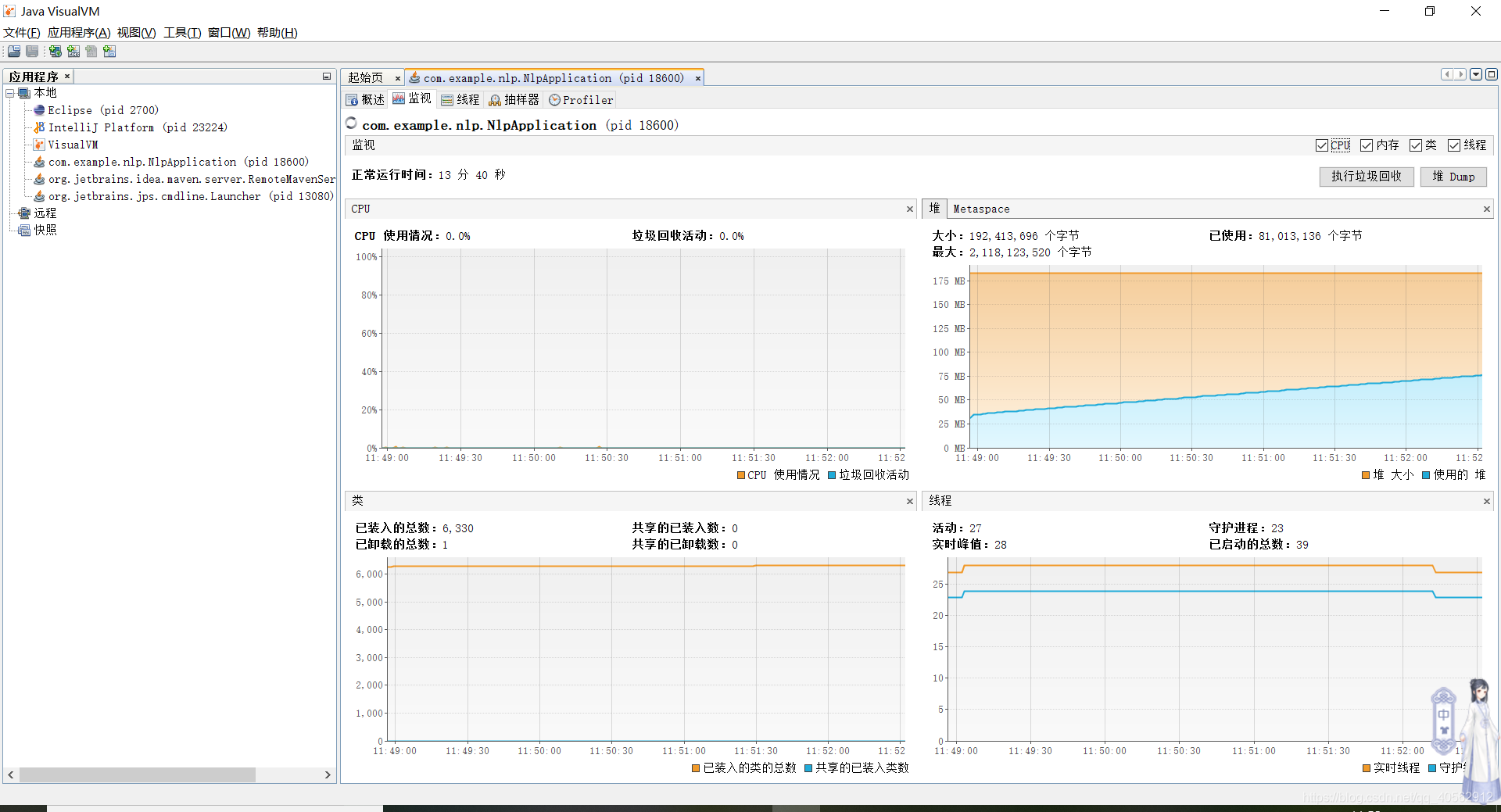The image size is (1501, 812).
Task: Select the 快照 Snapshots tree node
Action: [45, 230]
